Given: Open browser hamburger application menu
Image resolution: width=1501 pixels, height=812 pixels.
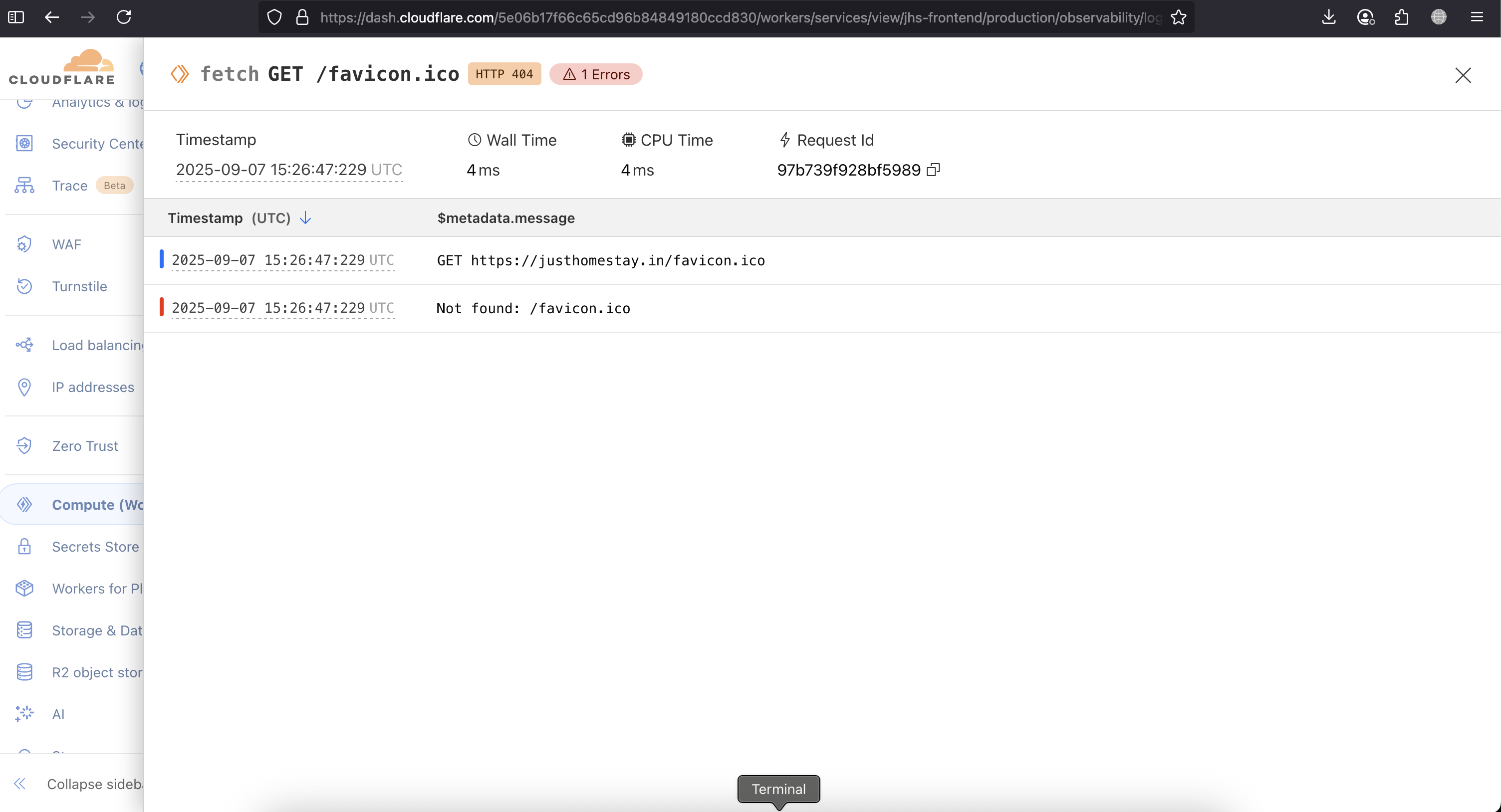Looking at the screenshot, I should pos(1477,17).
